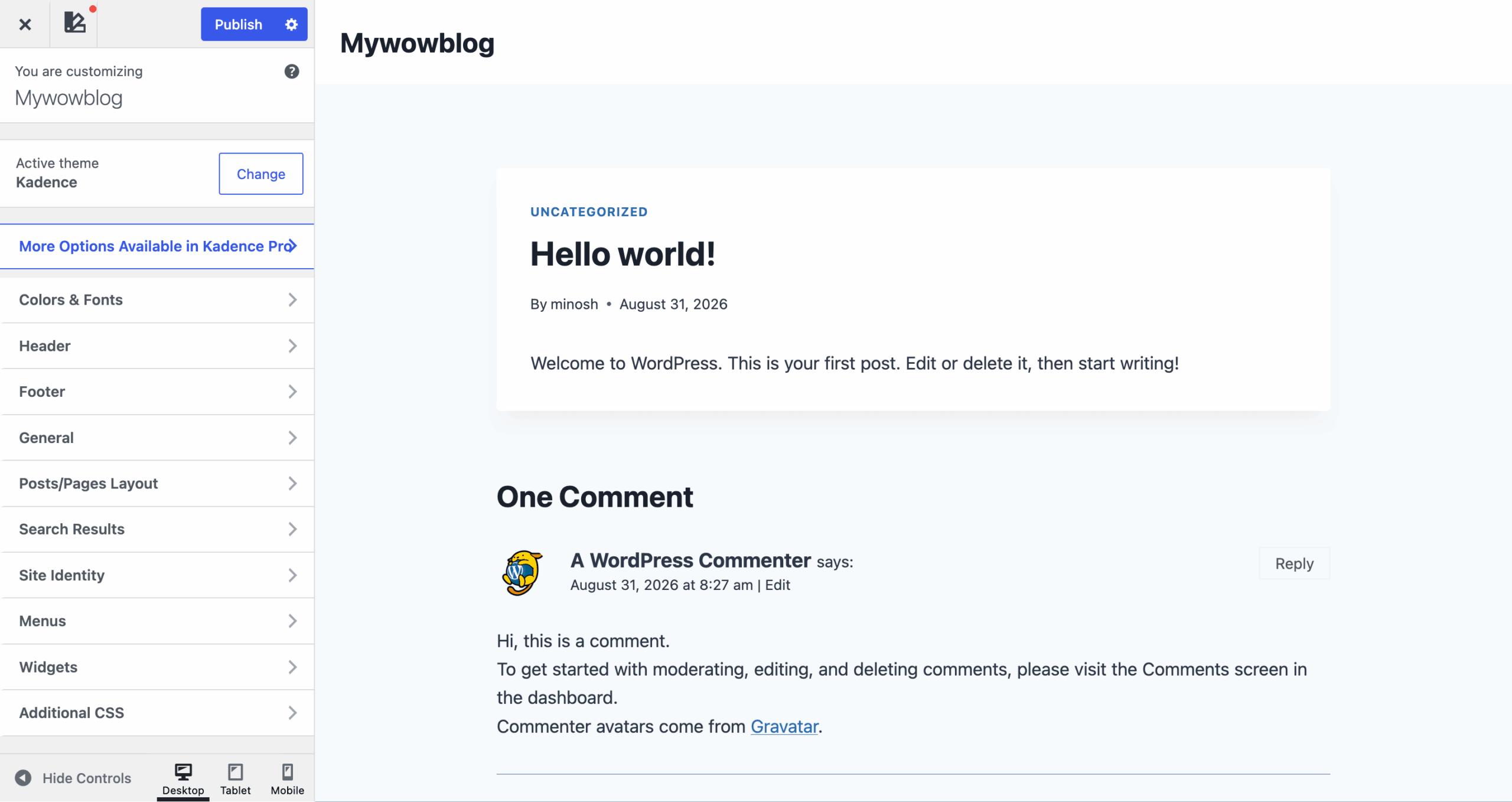Expand the Additional CSS section
Image resolution: width=1512 pixels, height=802 pixels.
coord(157,713)
